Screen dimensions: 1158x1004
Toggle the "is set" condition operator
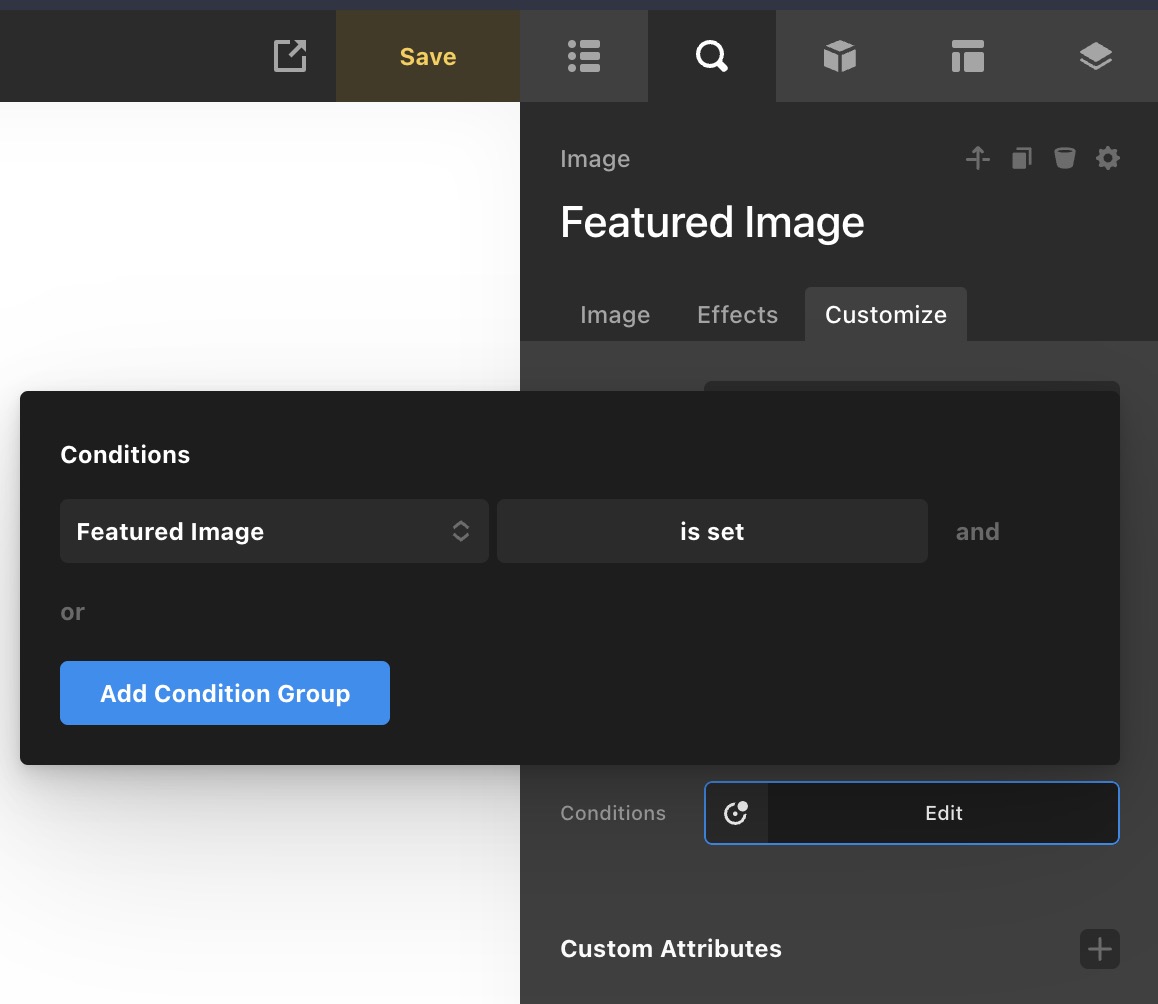(711, 531)
